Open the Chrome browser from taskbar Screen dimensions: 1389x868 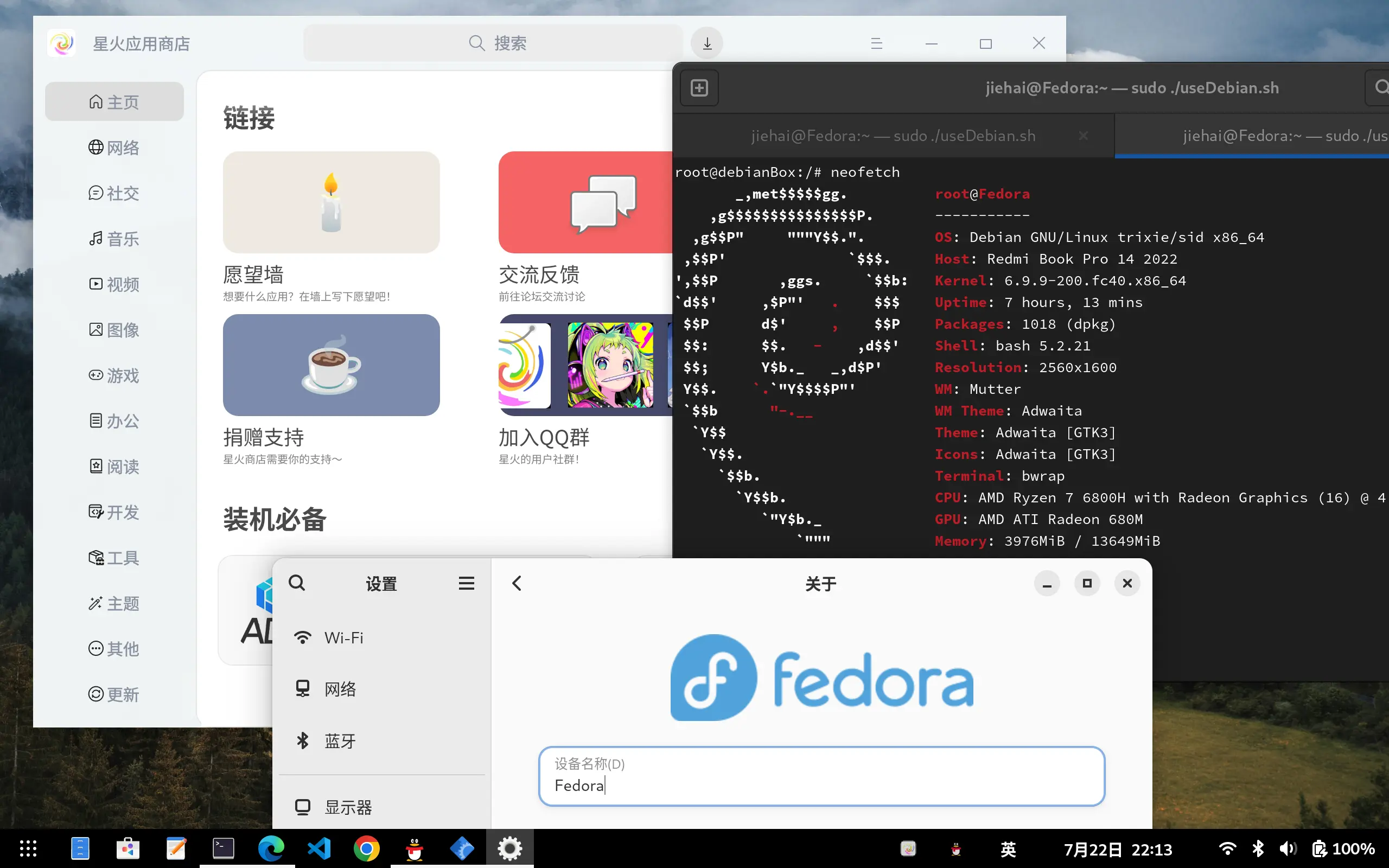coord(366,848)
